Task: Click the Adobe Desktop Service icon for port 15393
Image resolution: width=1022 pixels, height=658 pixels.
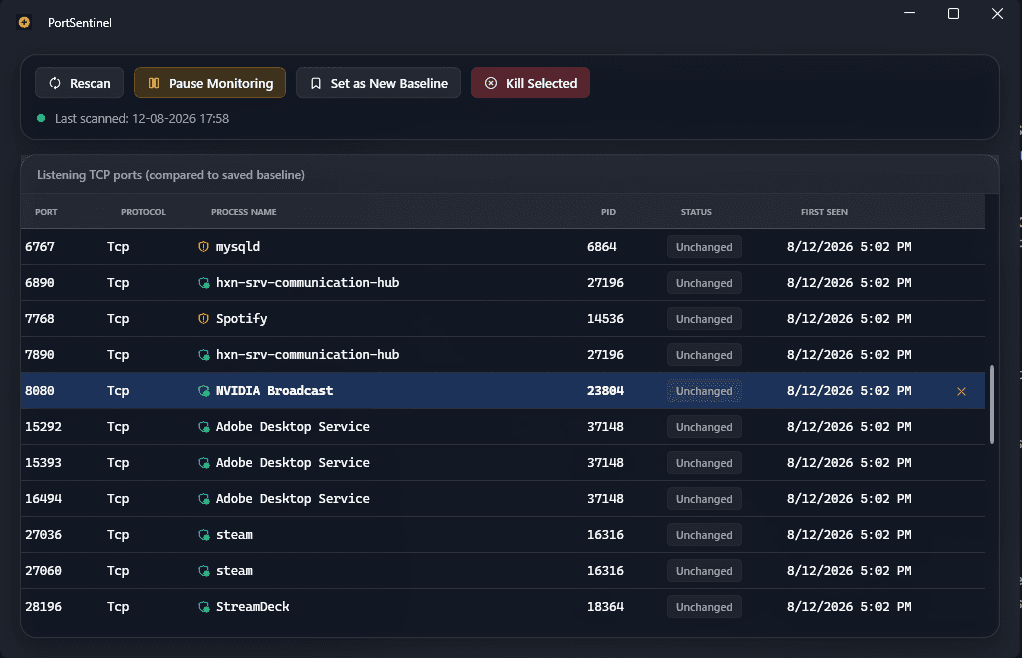Action: 203,463
